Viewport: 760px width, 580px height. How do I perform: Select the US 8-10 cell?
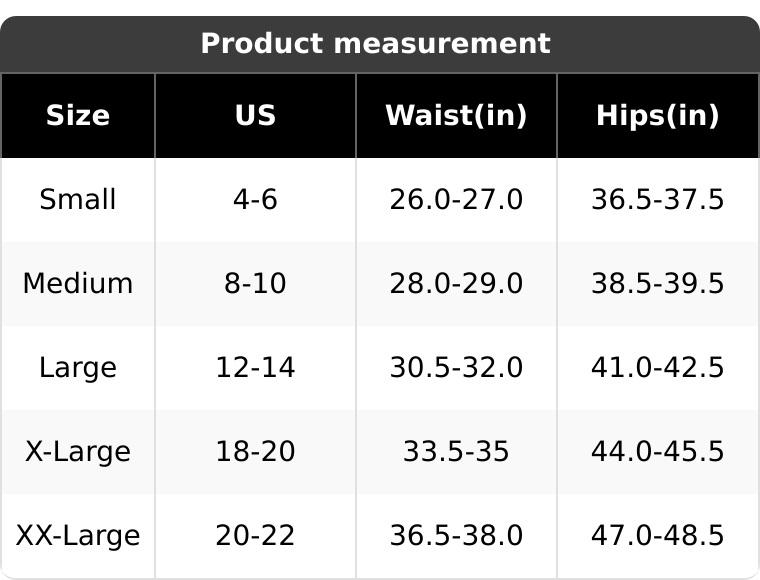tap(255, 284)
